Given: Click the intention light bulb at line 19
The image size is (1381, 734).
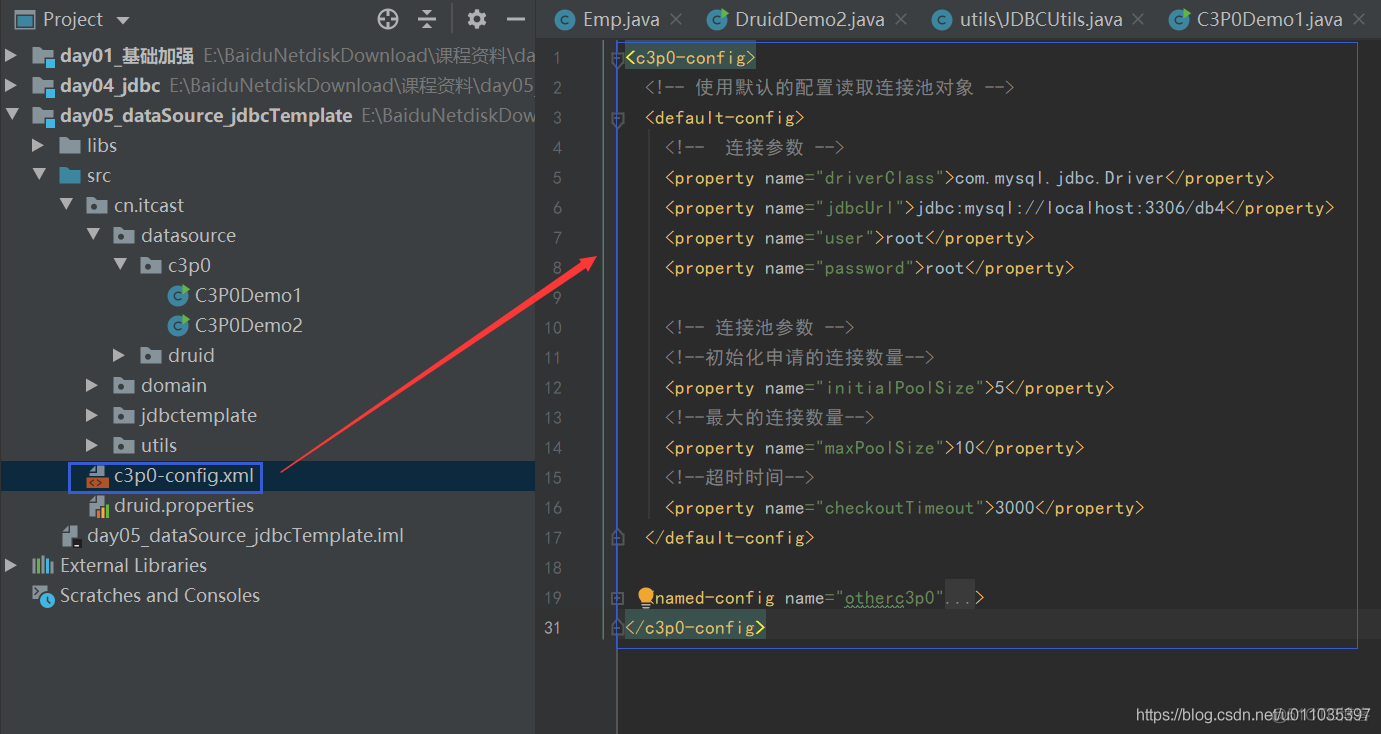Looking at the screenshot, I should point(646,598).
